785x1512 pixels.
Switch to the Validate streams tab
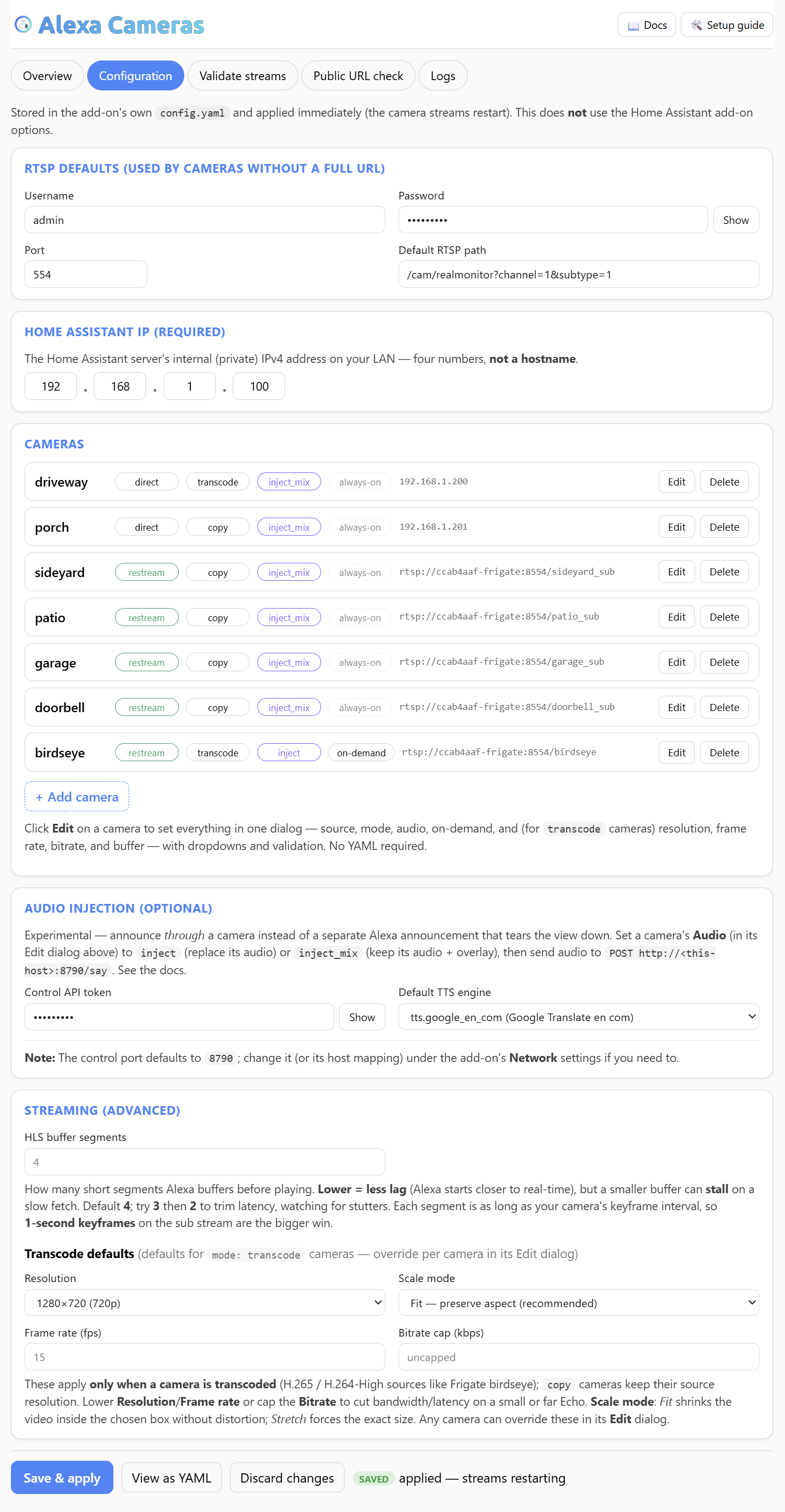coord(243,76)
